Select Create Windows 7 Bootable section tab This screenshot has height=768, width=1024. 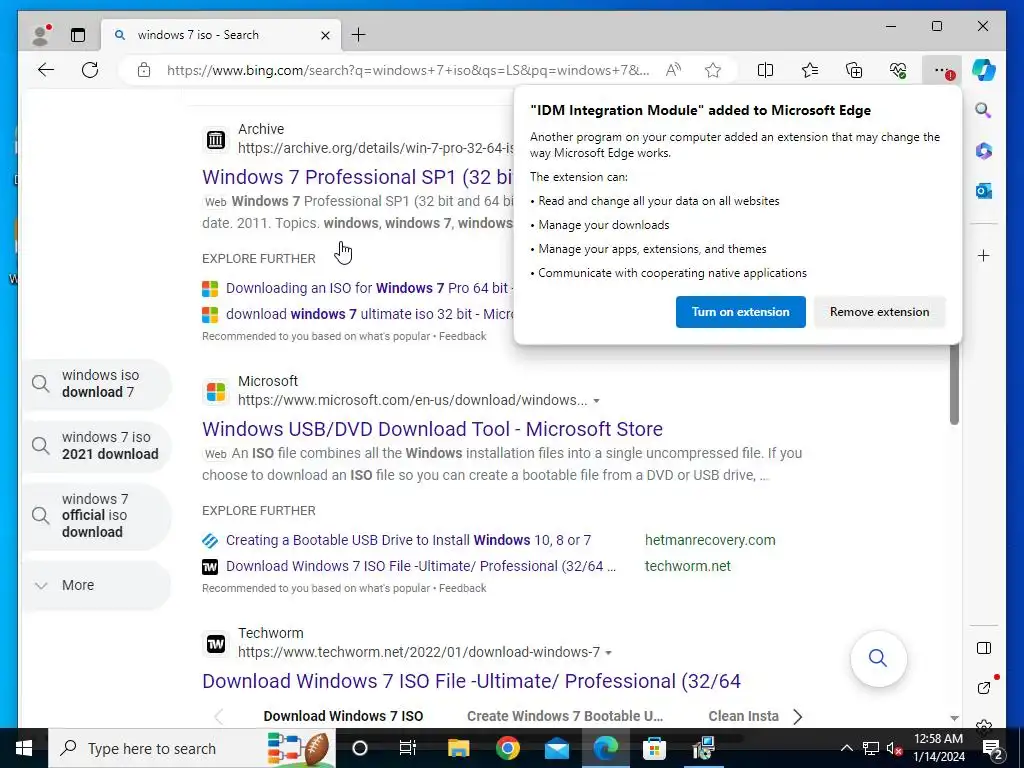point(565,716)
